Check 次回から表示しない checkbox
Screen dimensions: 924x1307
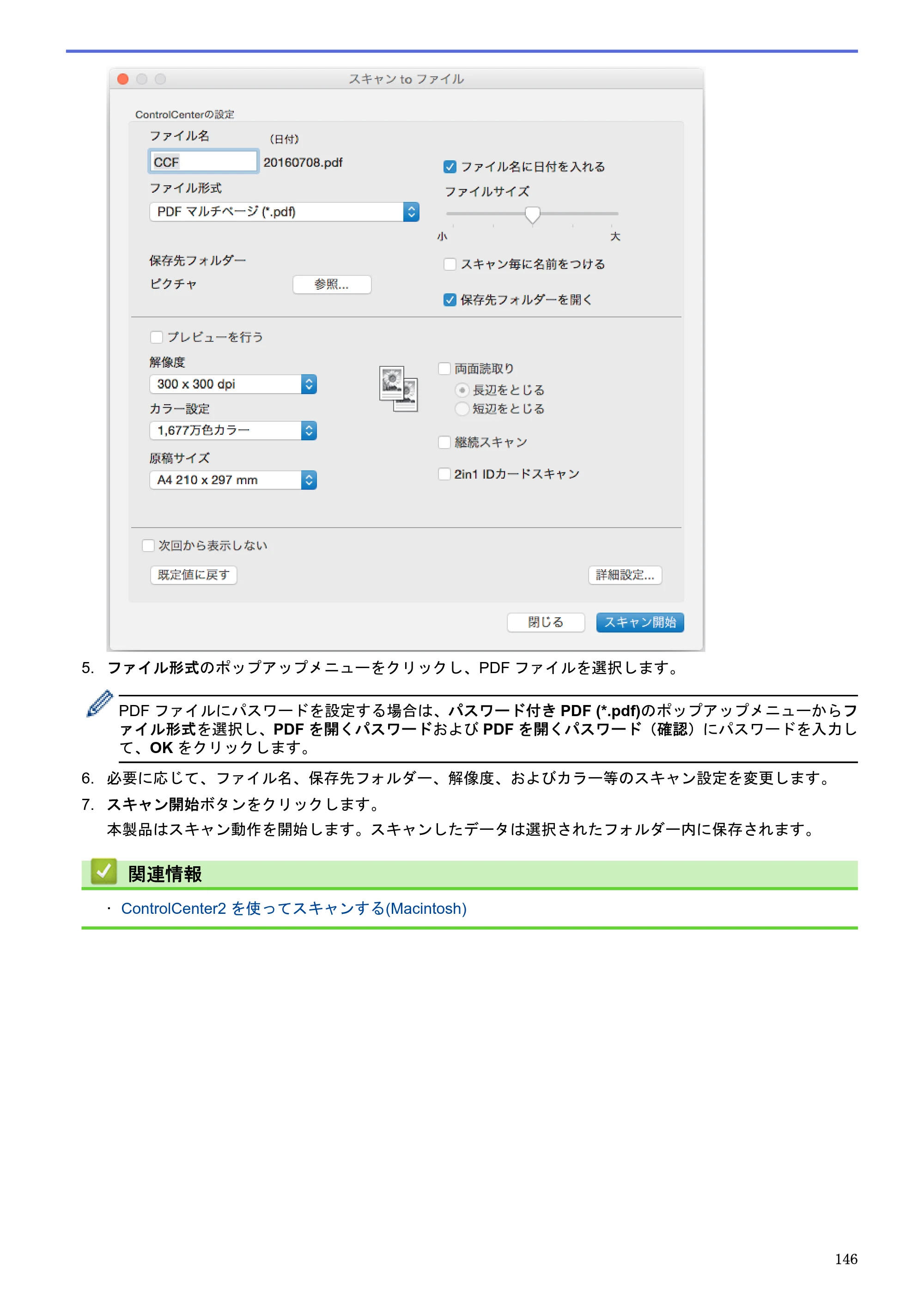[148, 545]
